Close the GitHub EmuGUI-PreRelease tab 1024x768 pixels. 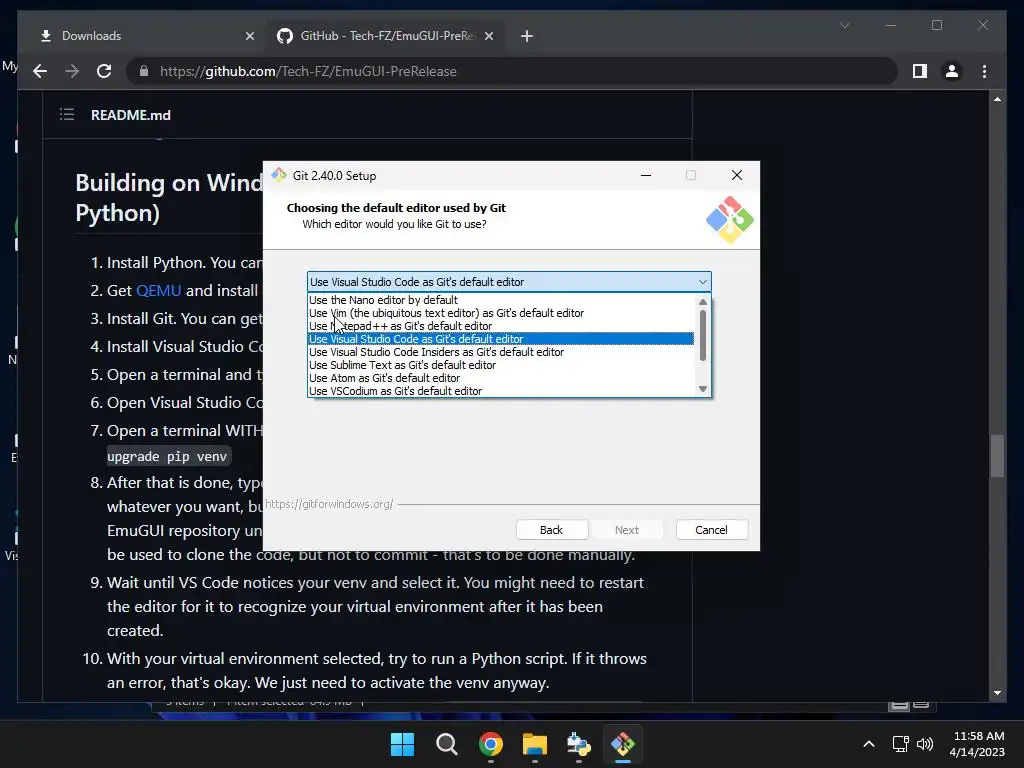[x=489, y=36]
